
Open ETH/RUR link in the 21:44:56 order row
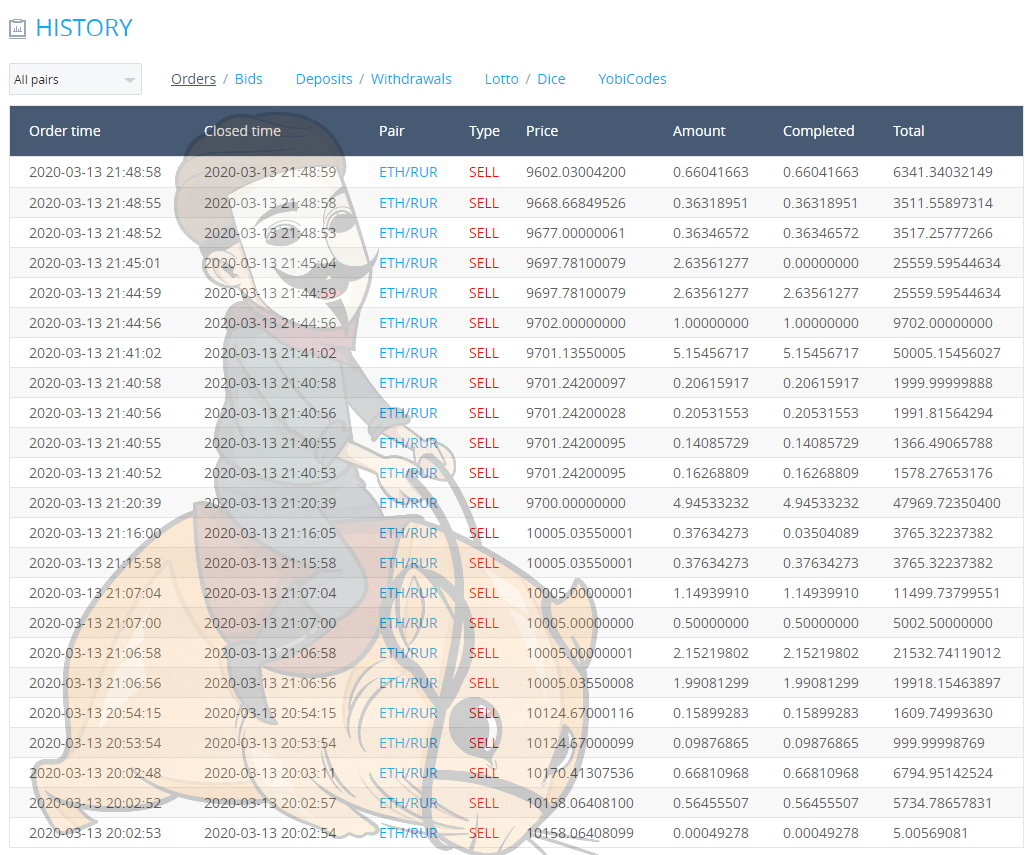click(x=409, y=323)
